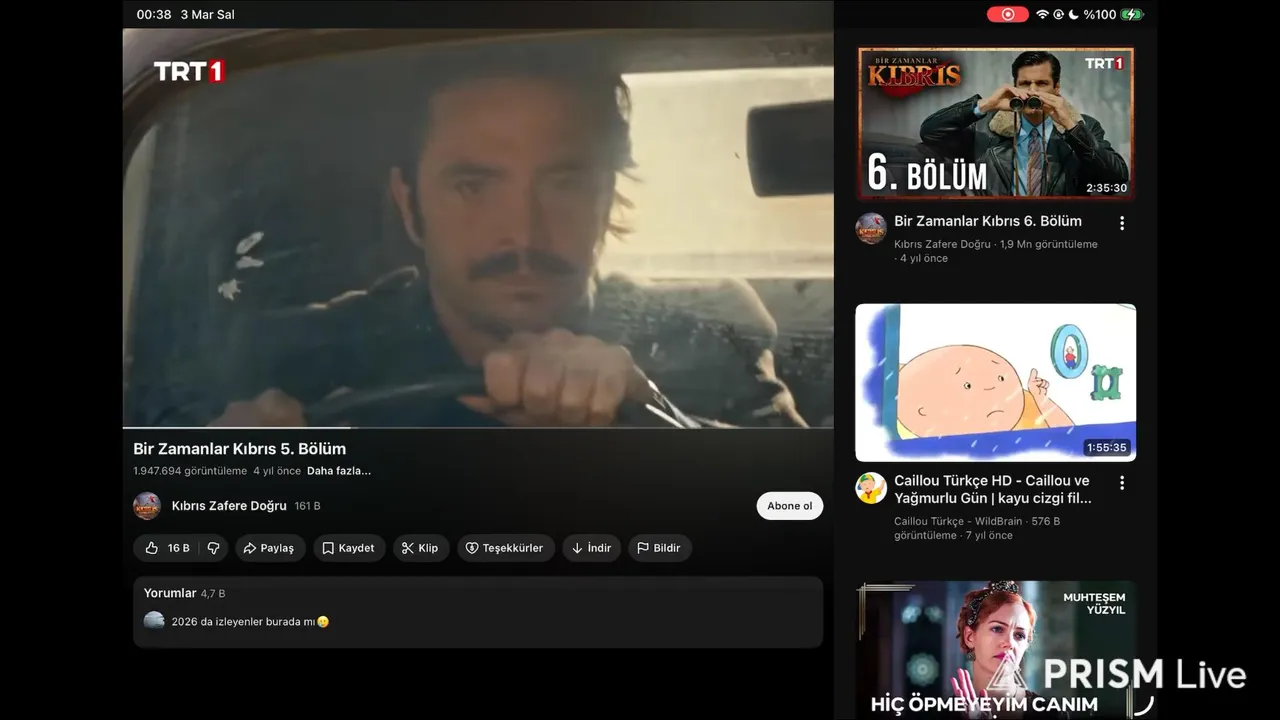
Task: Download video with İndir button
Action: 591,548
